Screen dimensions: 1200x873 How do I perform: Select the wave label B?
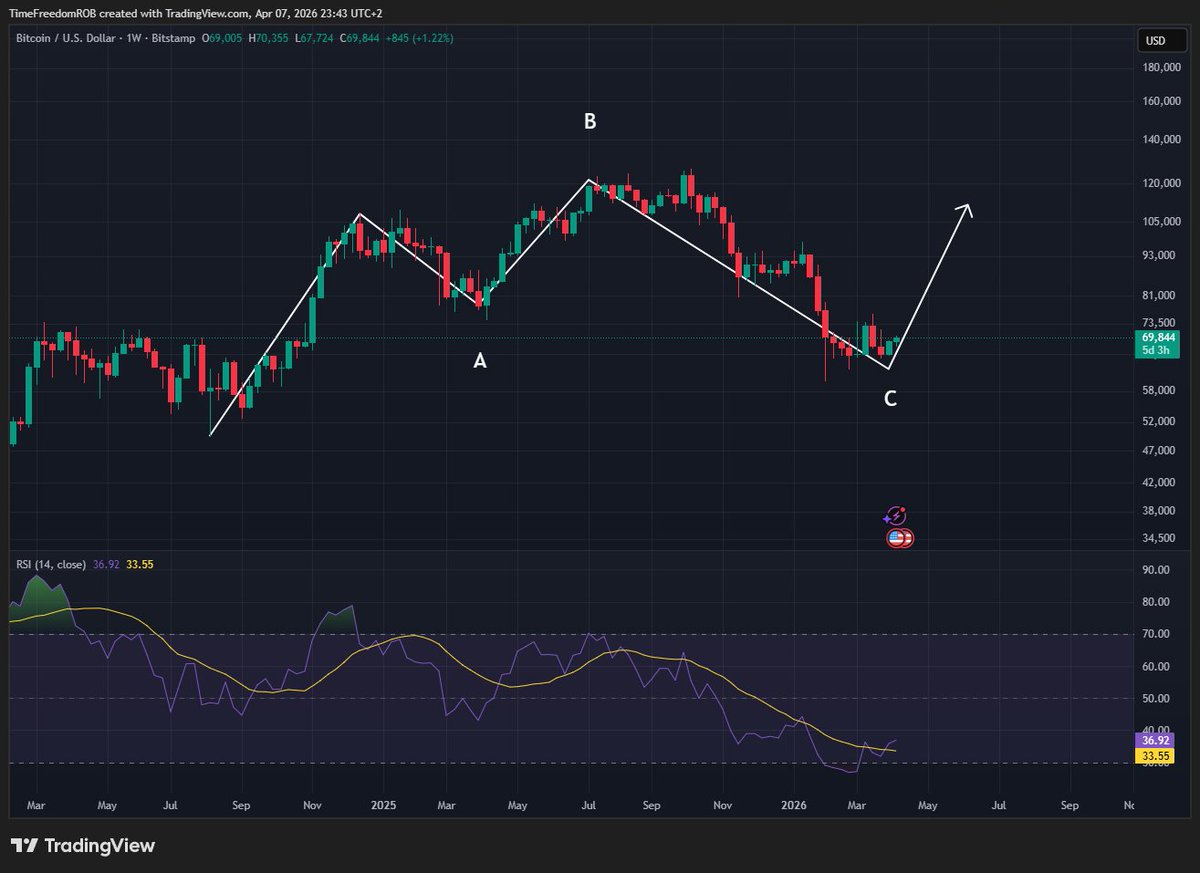point(590,122)
